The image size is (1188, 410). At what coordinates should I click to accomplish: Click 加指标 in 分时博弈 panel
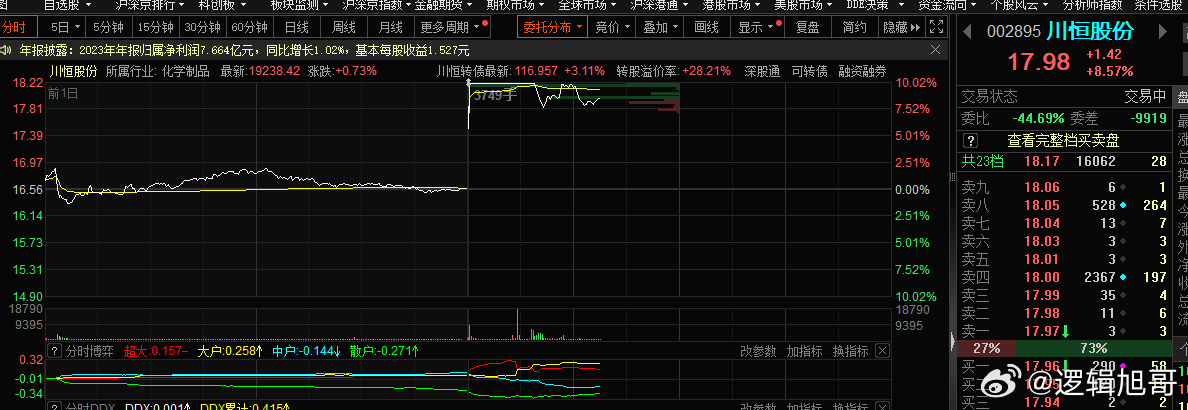(804, 351)
